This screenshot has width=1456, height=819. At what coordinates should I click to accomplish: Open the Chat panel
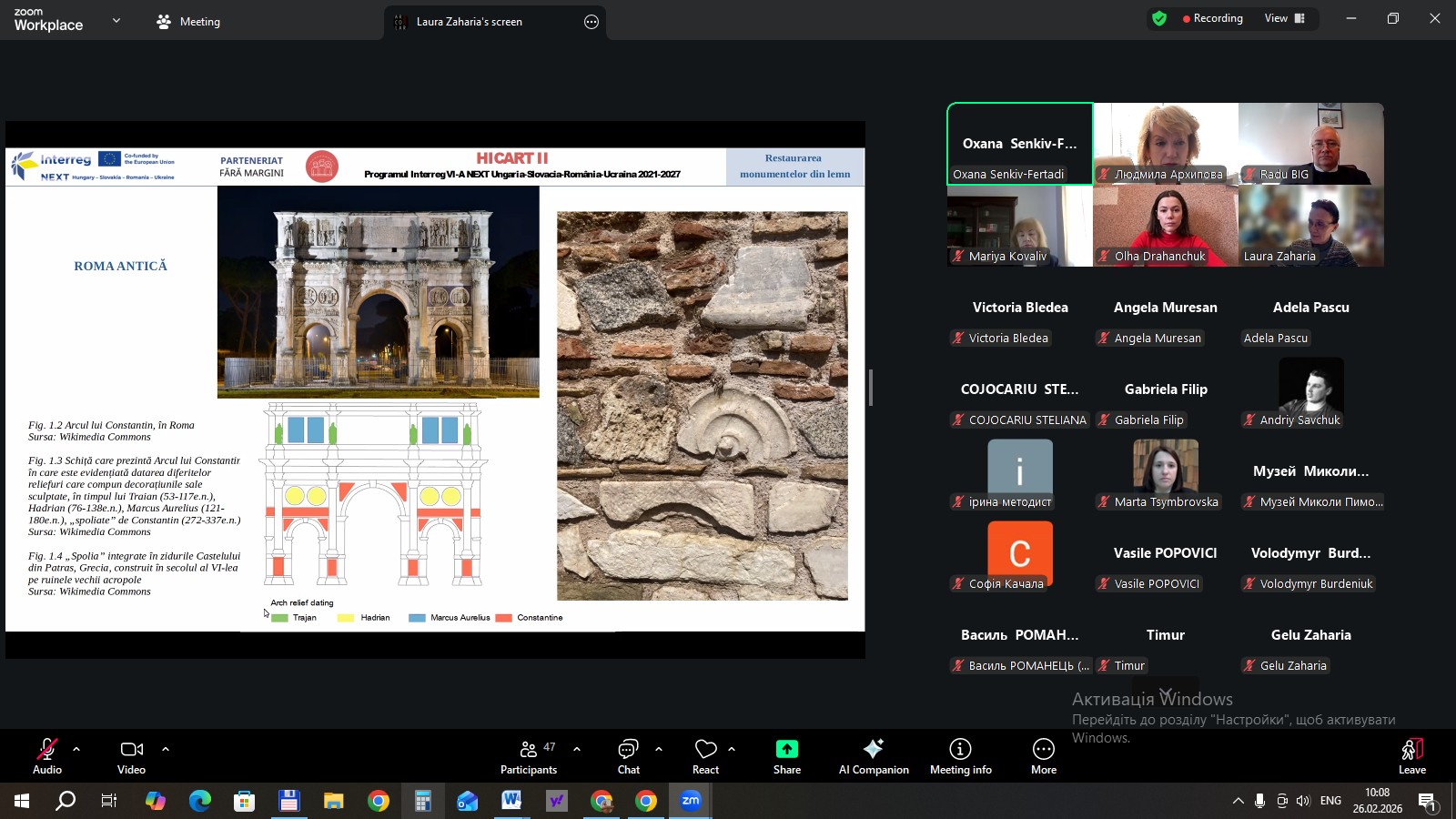point(628,755)
